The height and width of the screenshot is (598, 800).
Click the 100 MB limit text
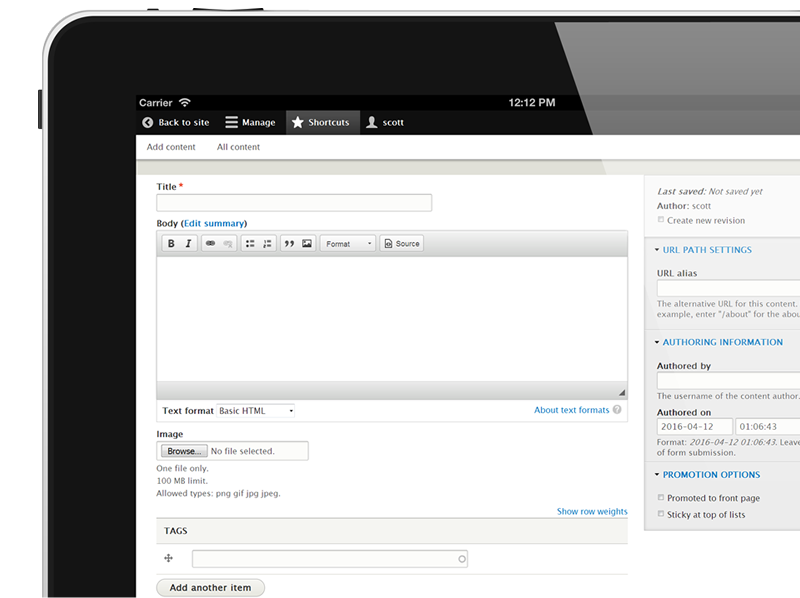[x=182, y=481]
